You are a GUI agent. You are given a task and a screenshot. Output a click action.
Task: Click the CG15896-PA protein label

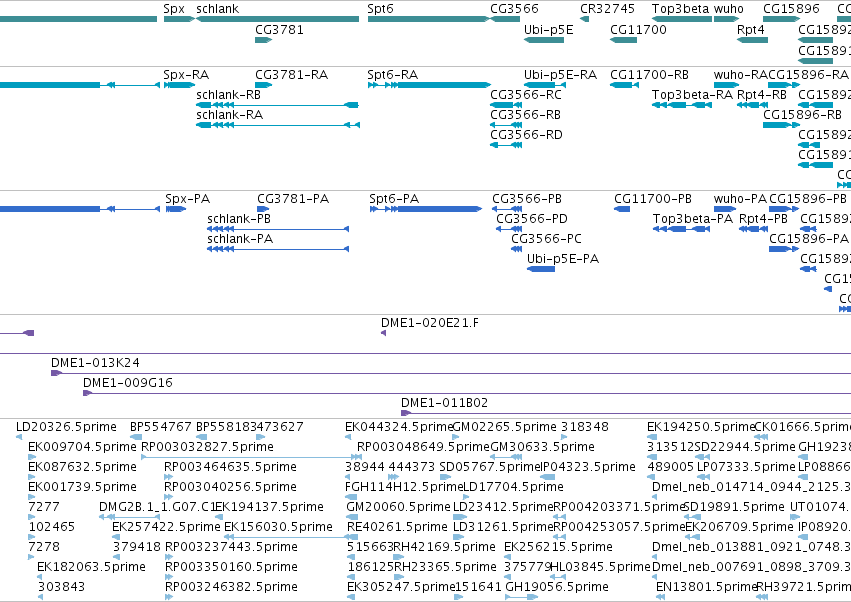tap(809, 239)
